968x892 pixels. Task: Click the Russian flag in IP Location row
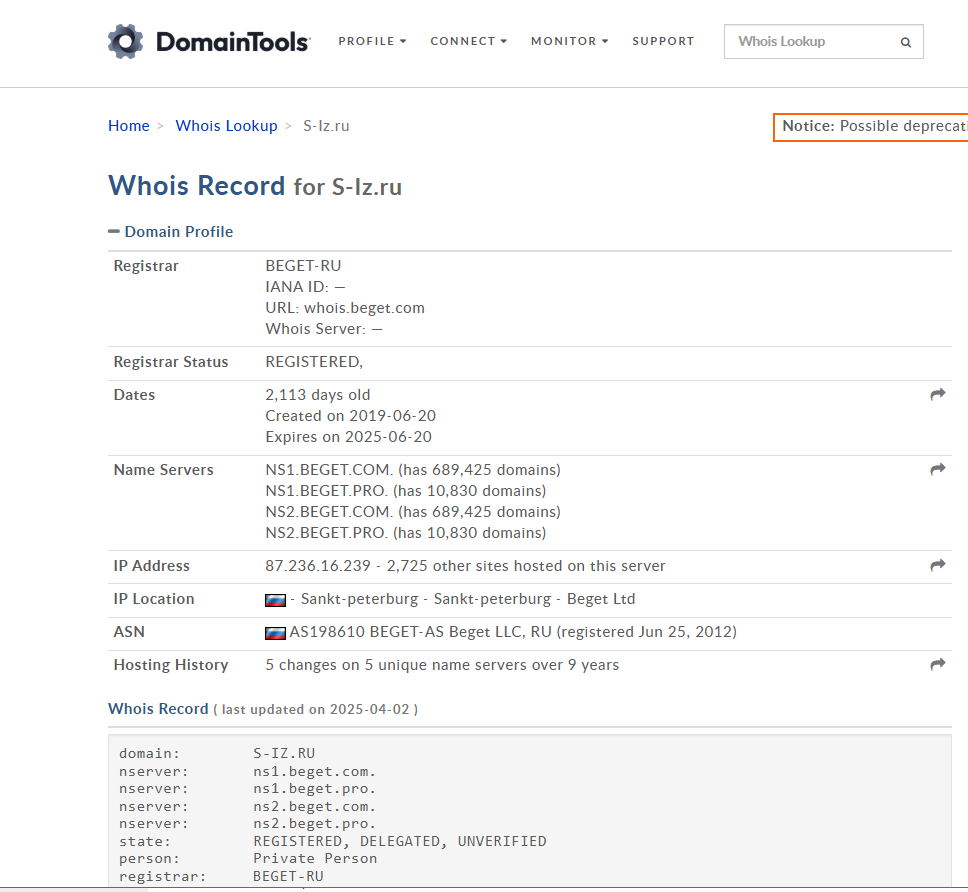click(275, 600)
